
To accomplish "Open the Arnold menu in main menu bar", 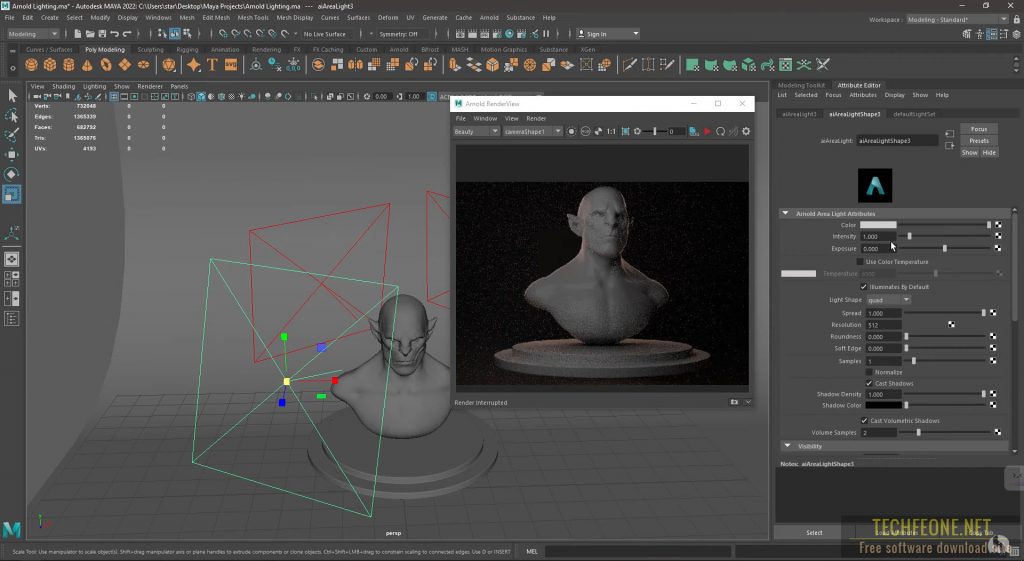I will (489, 18).
